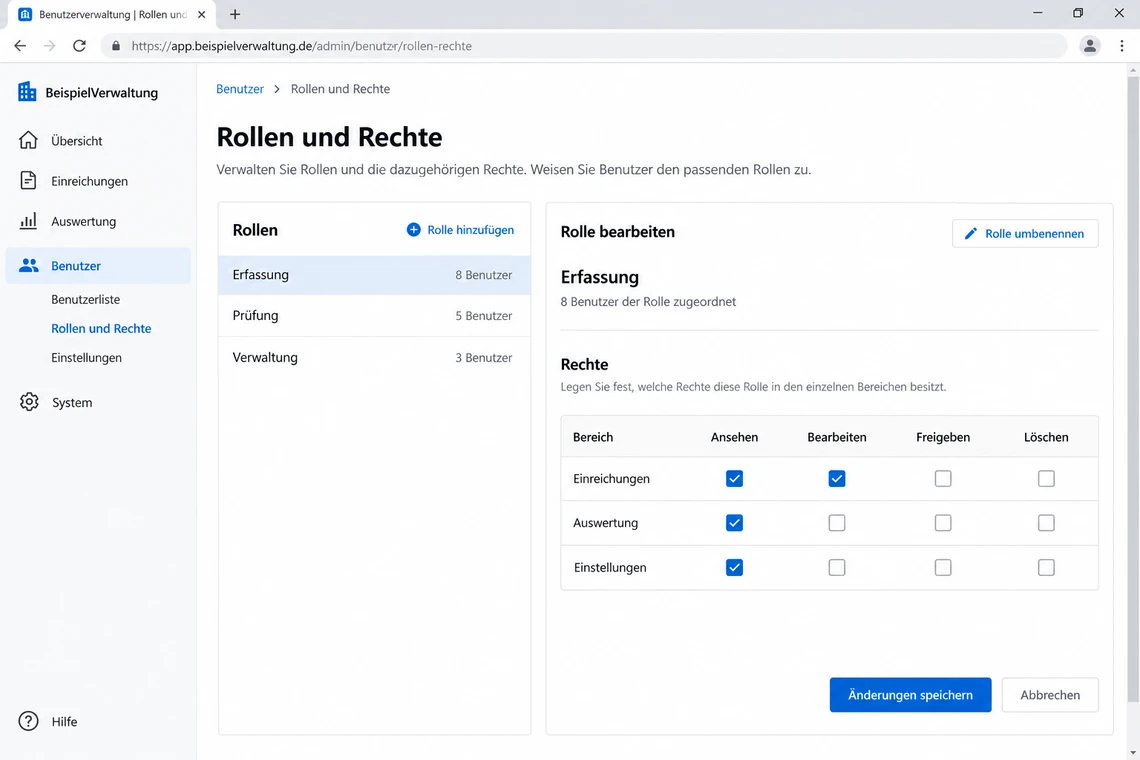Click the page vertical scrollbar
1140x760 pixels.
(1133, 389)
